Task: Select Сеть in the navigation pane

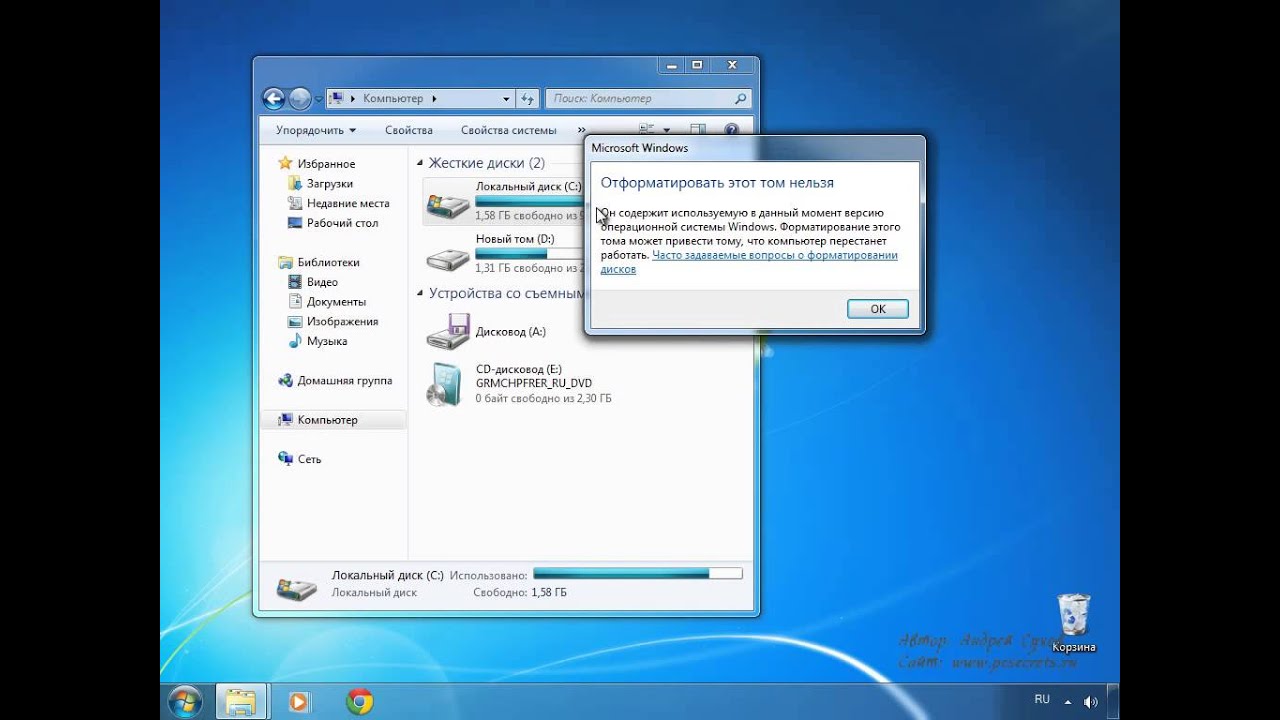Action: coord(309,460)
